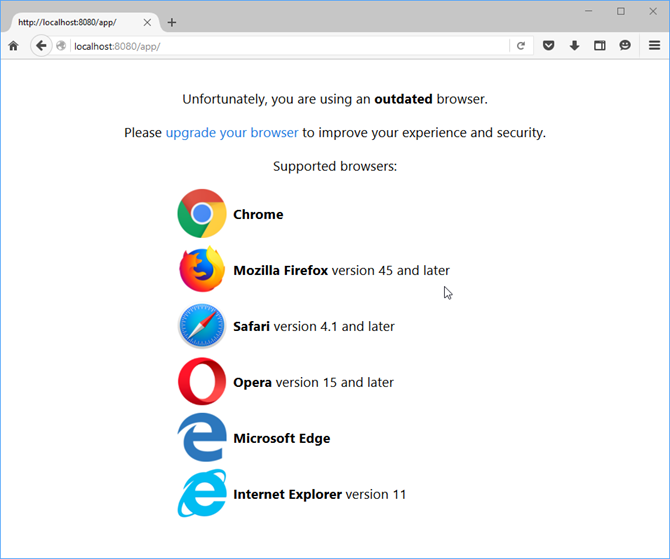This screenshot has height=559, width=670.
Task: Click the Safari compass logo
Action: (x=202, y=326)
